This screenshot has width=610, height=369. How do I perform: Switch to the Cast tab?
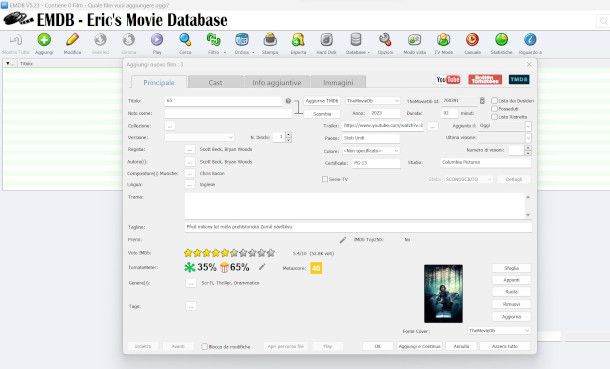215,82
